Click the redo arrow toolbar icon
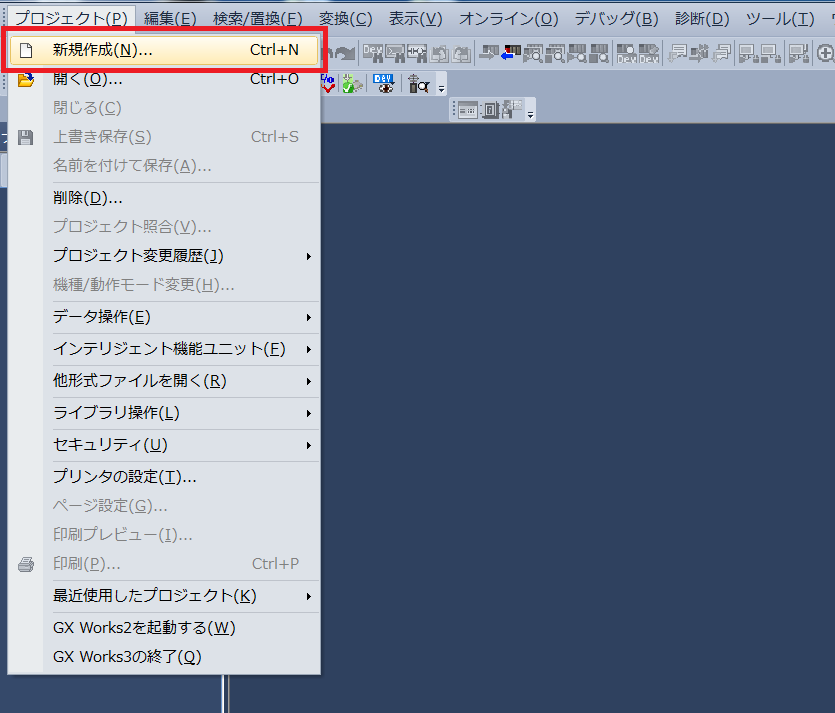Image resolution: width=835 pixels, height=713 pixels. [345, 53]
